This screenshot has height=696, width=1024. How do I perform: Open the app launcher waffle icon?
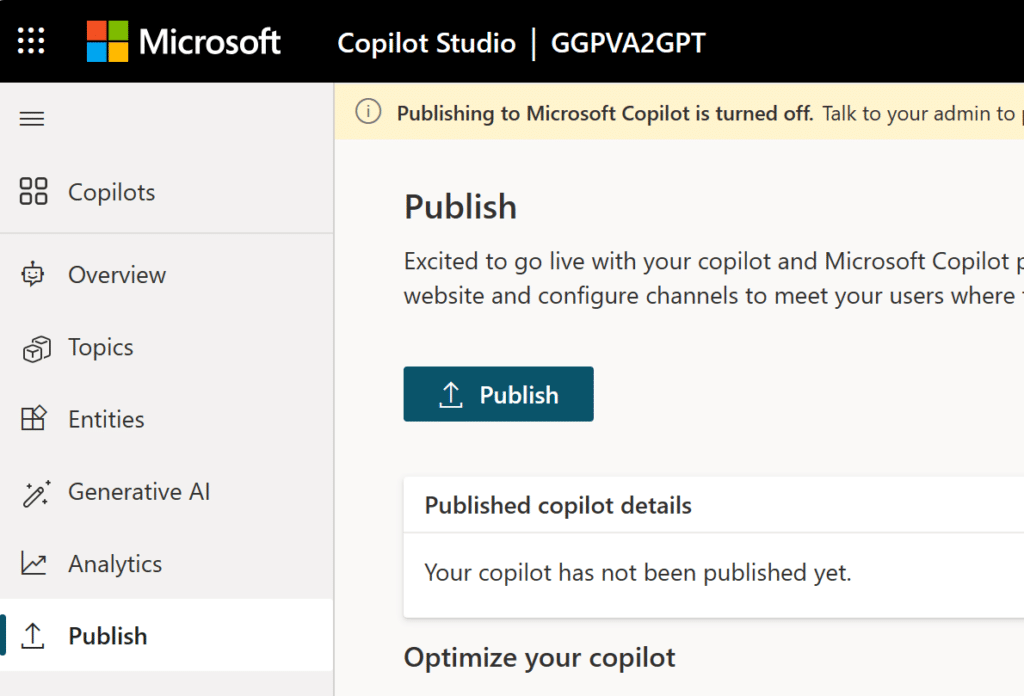(32, 41)
